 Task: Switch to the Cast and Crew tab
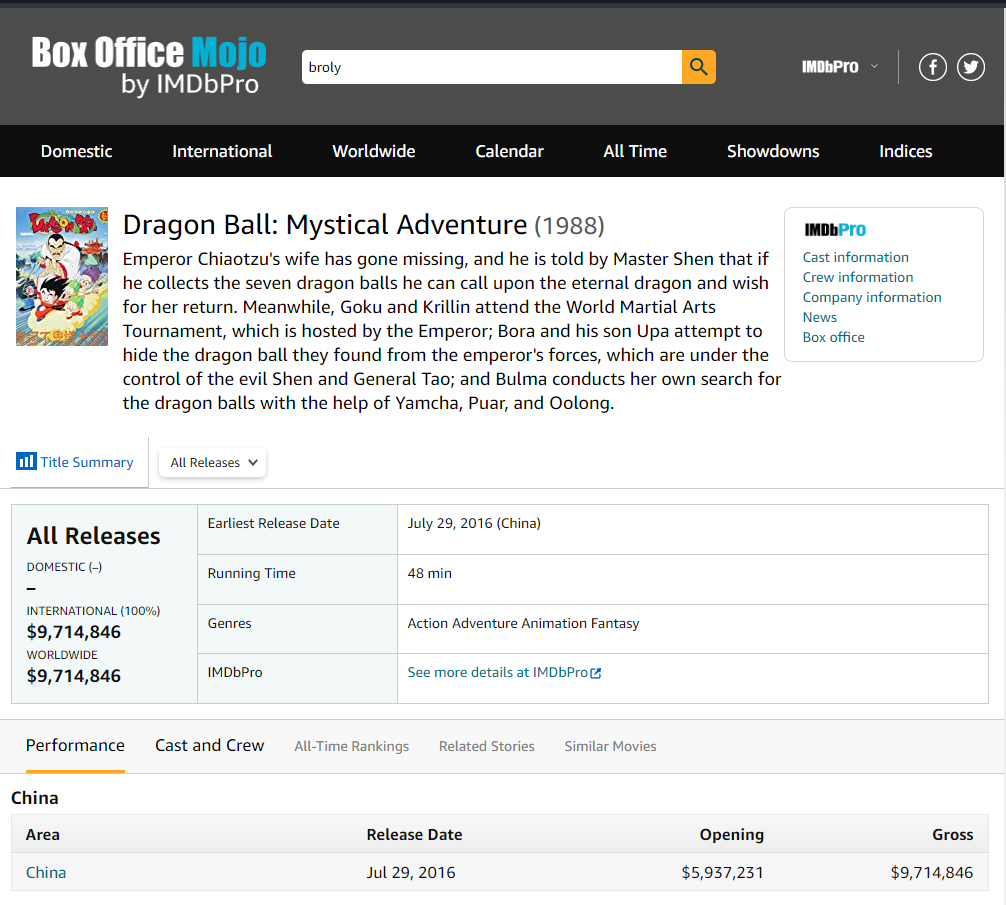(209, 745)
